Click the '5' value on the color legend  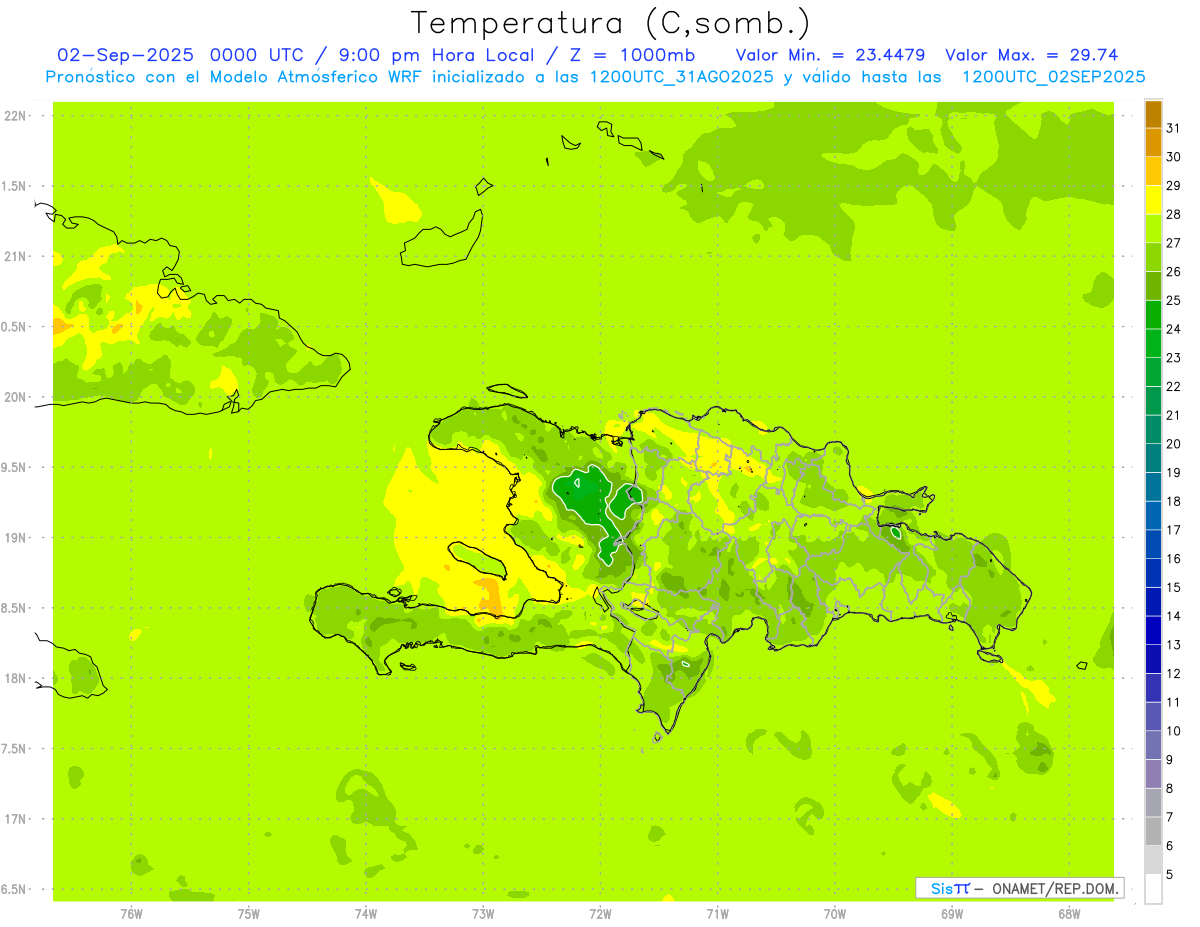click(1170, 875)
